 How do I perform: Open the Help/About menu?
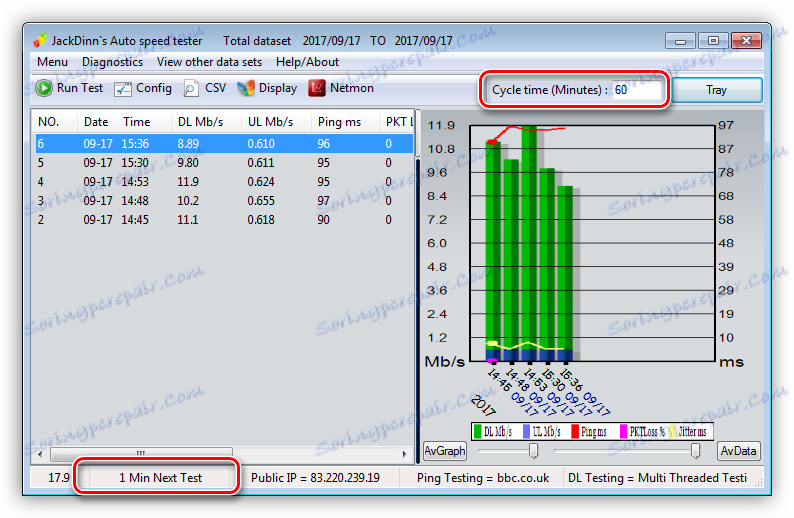[x=307, y=62]
